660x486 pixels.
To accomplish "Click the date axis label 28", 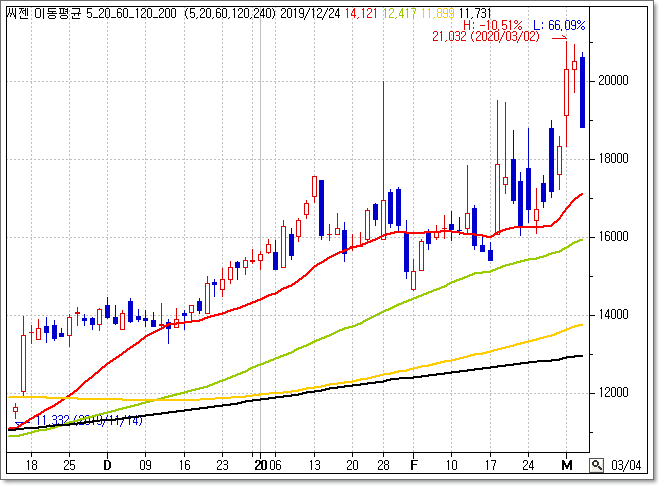I will [383, 465].
